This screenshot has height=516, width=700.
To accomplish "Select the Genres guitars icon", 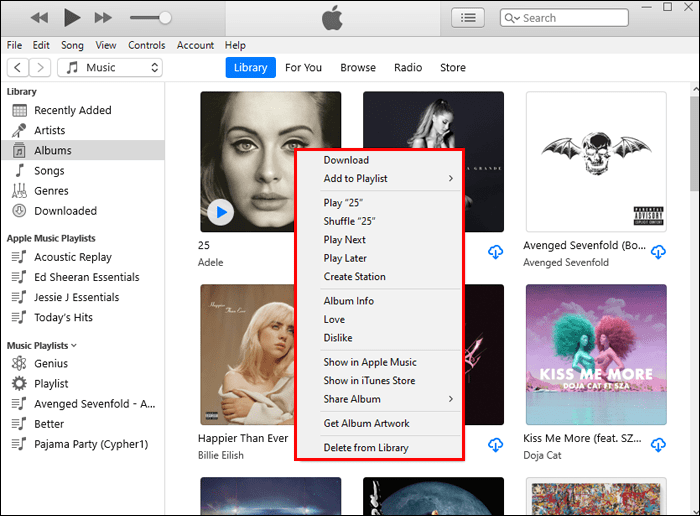I will point(19,191).
